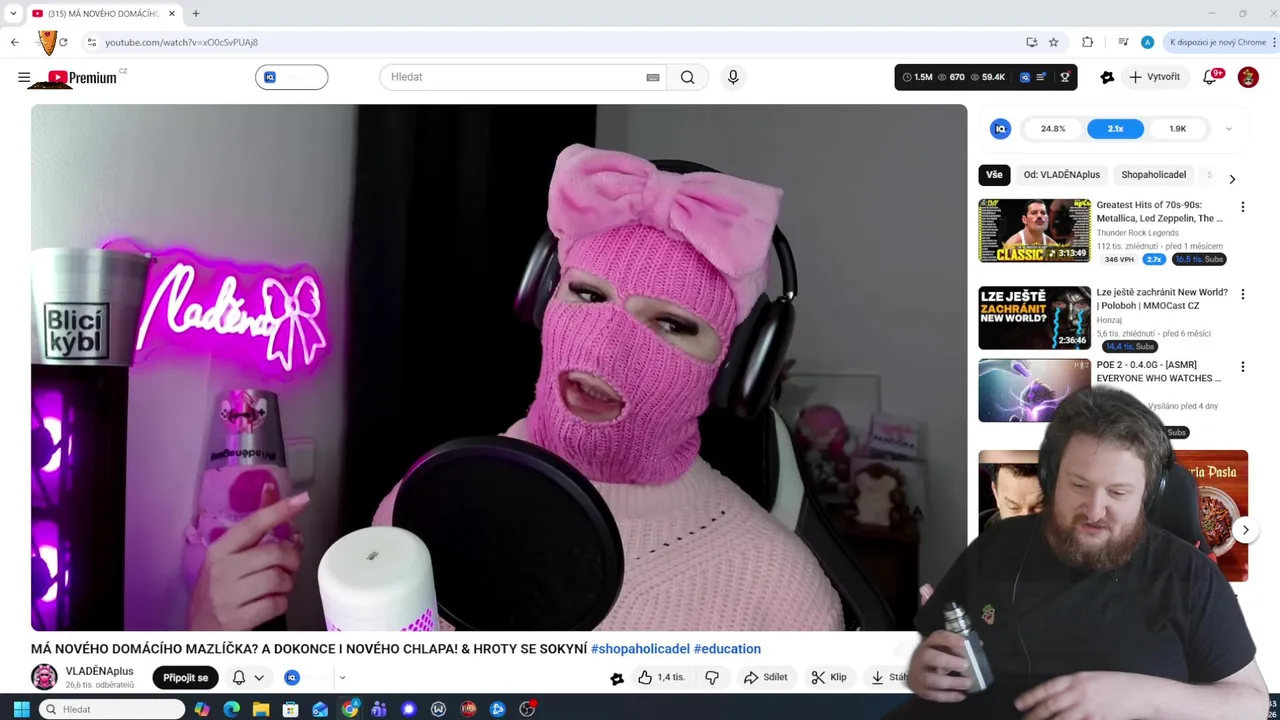
Task: Select the 24.8% pill in vidIQ panel
Action: (x=1053, y=128)
